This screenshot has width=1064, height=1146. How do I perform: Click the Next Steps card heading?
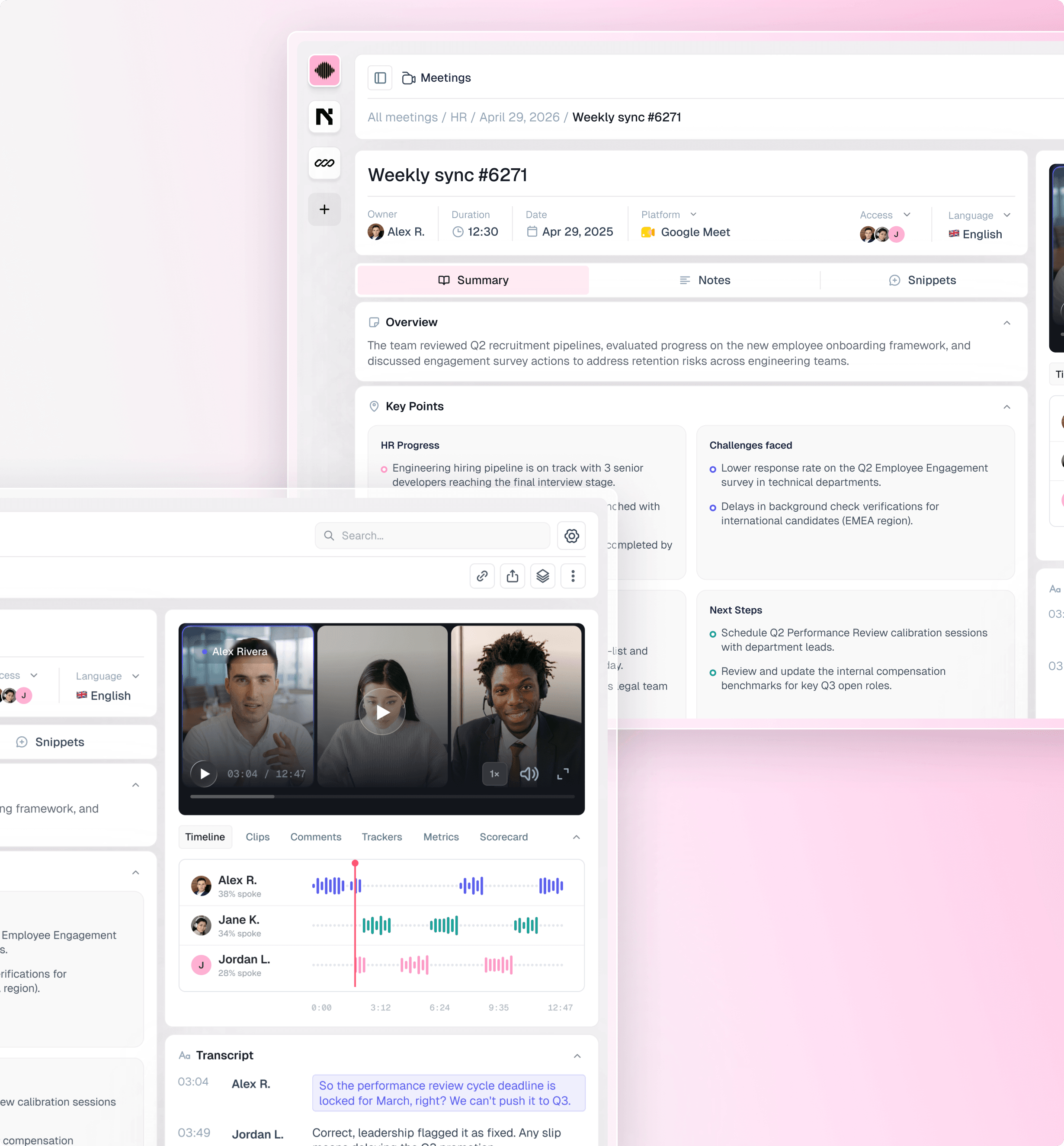coord(735,610)
